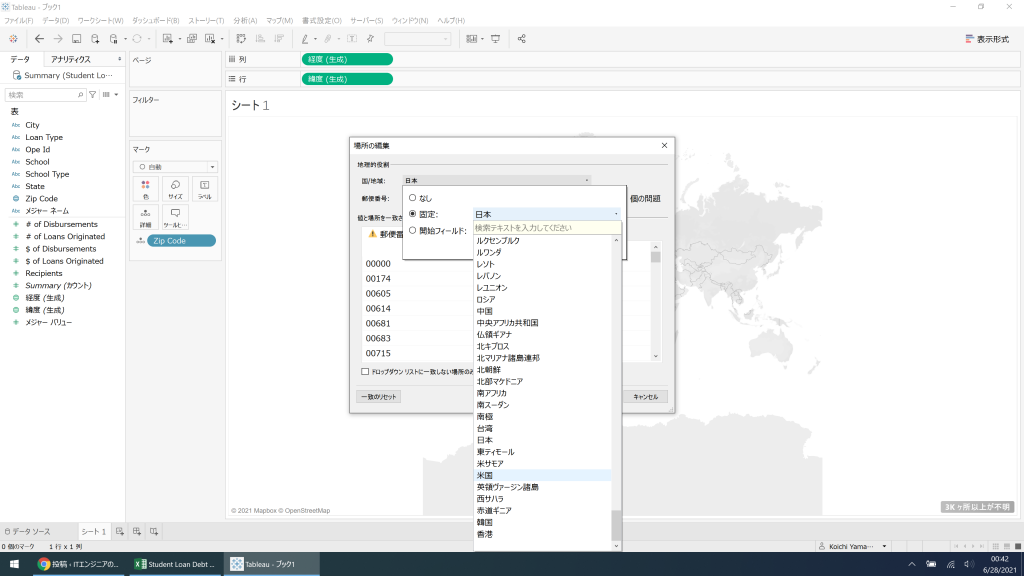The height and width of the screenshot is (576, 1024).
Task: Click the filter icon beside data search
Action: (x=93, y=95)
